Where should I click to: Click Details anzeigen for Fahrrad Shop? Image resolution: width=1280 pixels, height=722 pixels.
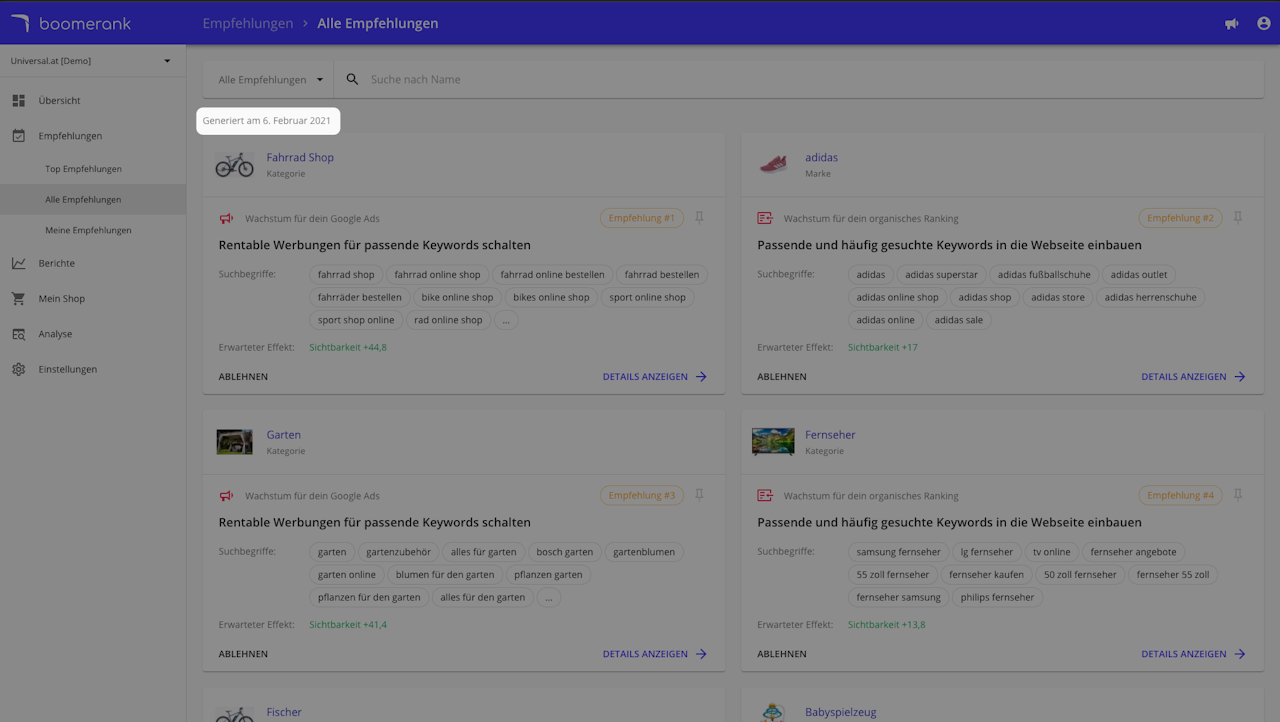pos(655,377)
